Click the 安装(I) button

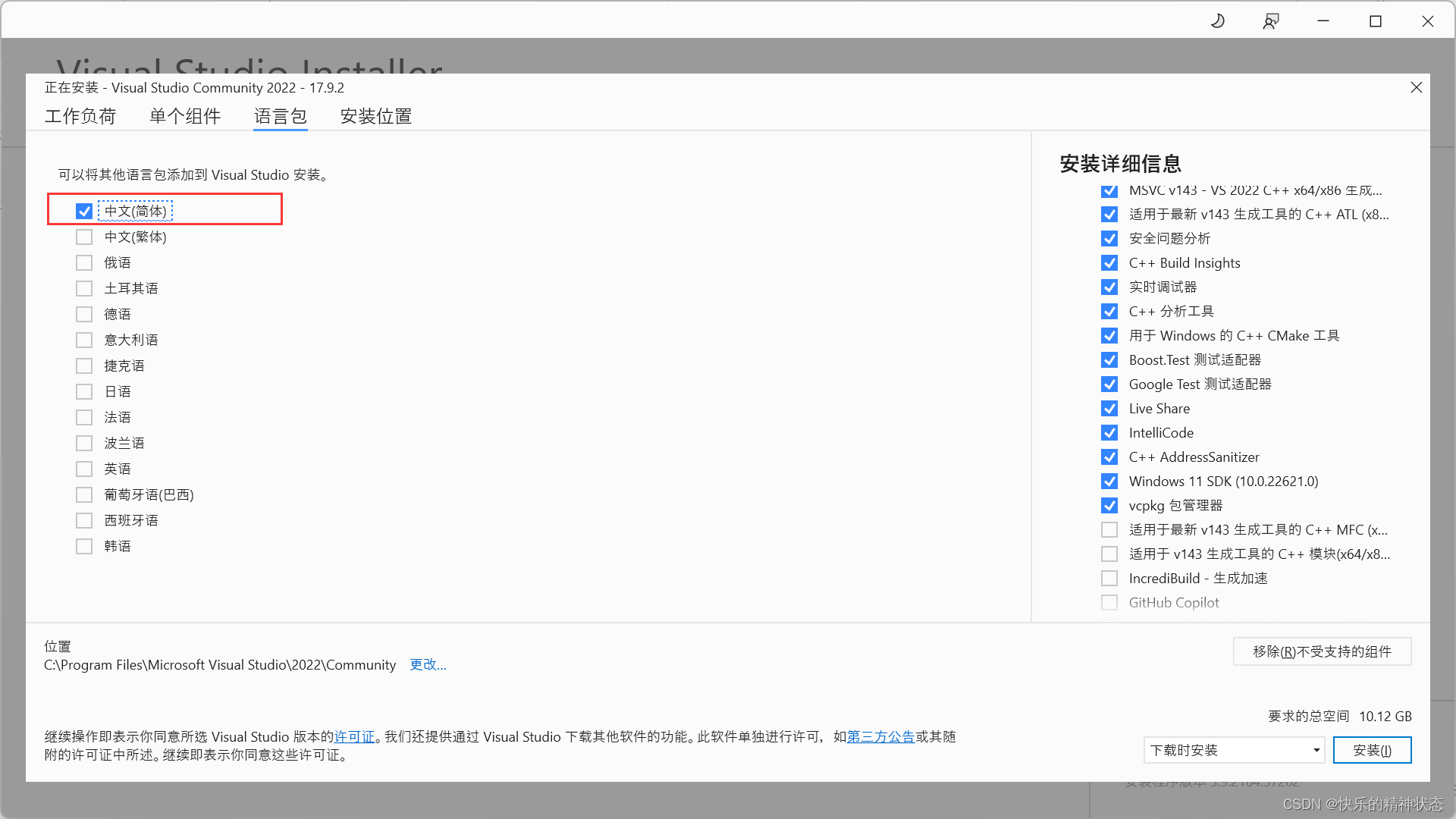1372,750
